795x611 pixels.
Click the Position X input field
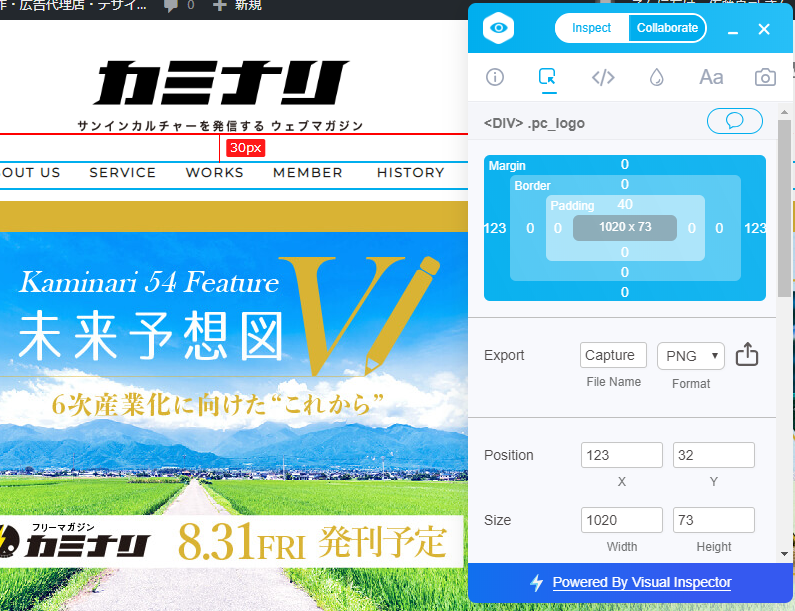(x=621, y=456)
